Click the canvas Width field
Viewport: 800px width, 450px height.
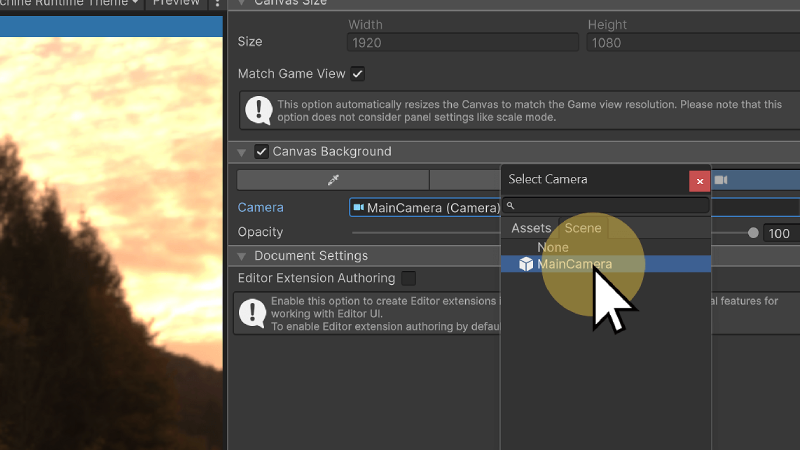[x=463, y=42]
